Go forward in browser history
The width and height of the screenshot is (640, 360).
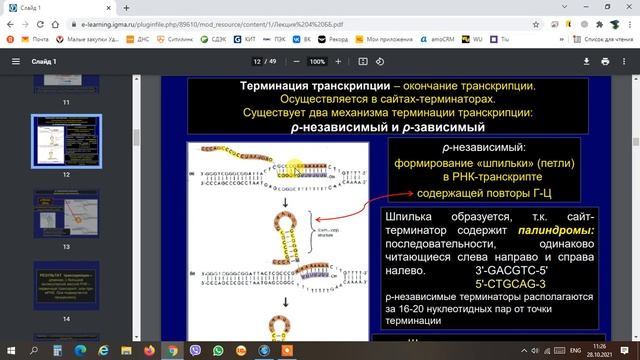click(25, 24)
